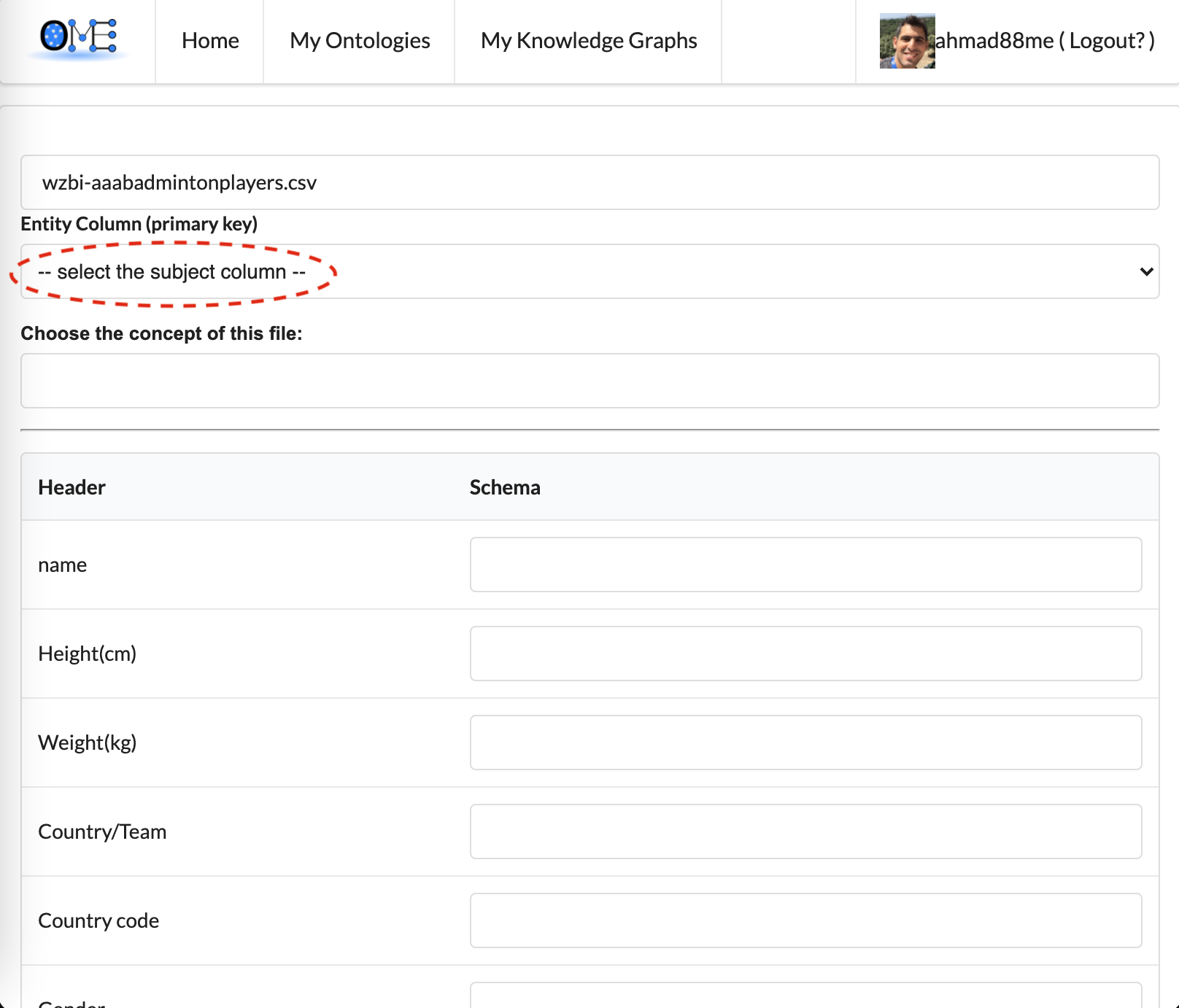Screen dimensions: 1179x1008
Task: Open the select the subject column dropdown
Action: coord(588,271)
